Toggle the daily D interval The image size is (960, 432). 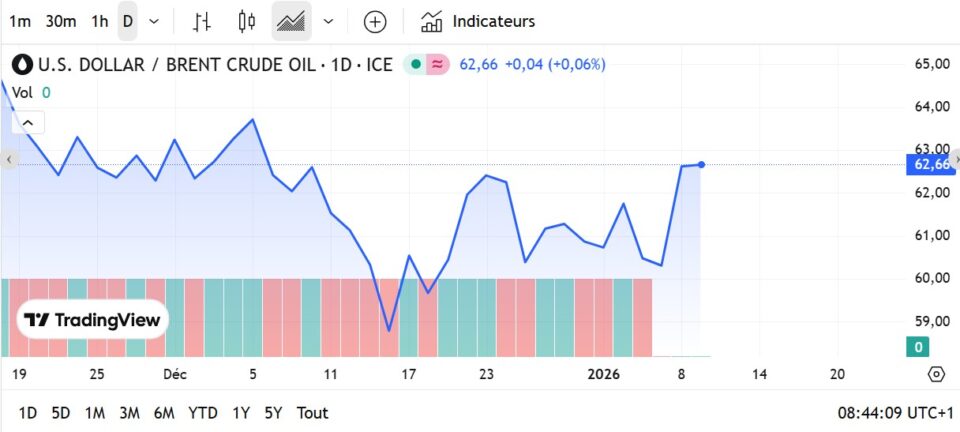[127, 21]
